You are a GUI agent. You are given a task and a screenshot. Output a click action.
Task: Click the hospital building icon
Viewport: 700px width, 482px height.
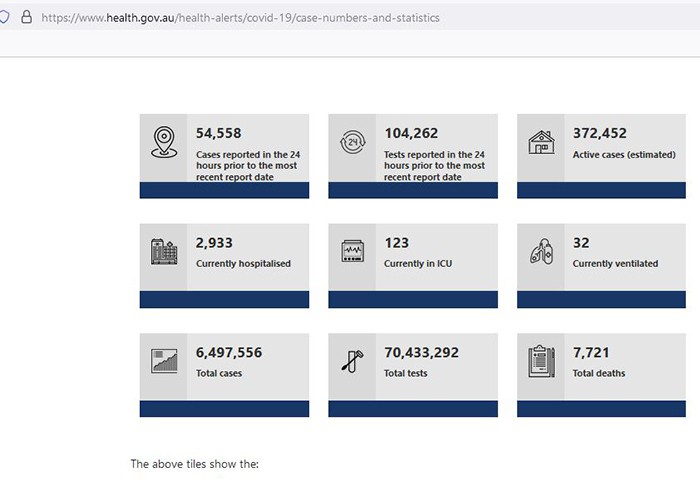[163, 252]
